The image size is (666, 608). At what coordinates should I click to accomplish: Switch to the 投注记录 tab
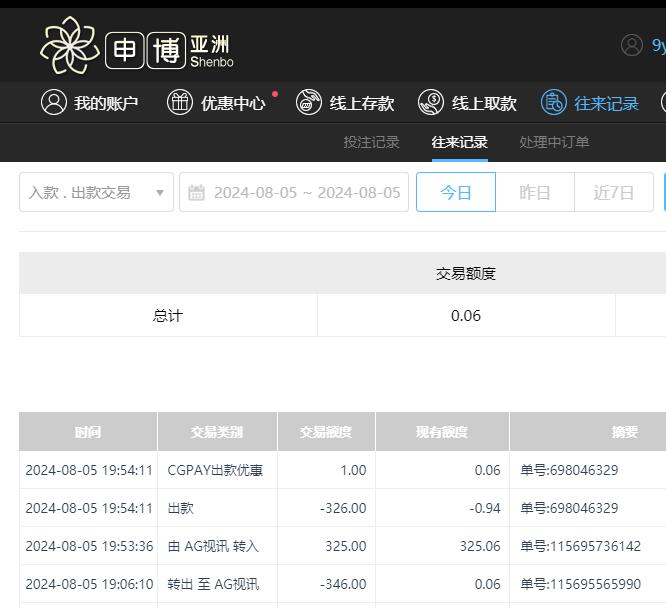click(x=371, y=142)
